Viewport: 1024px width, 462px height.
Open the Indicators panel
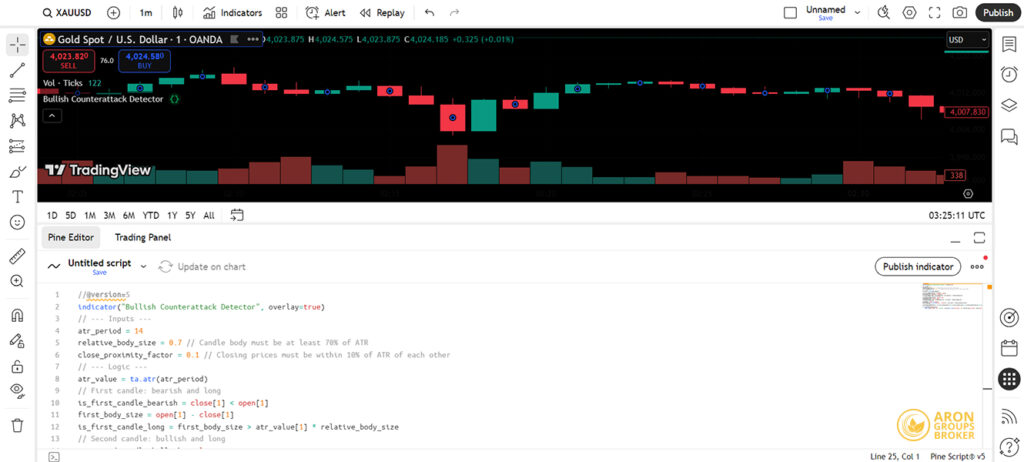click(x=232, y=13)
